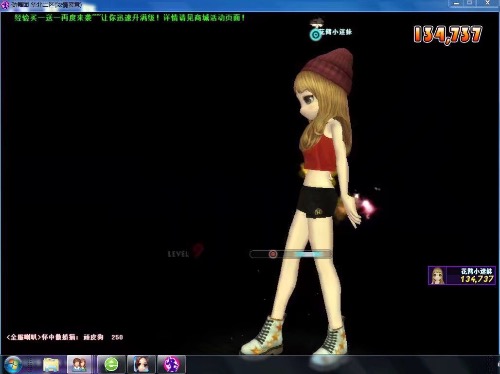Click the cyan hit zone on beat bar
Screen dimensions: 500x374
[308, 255]
